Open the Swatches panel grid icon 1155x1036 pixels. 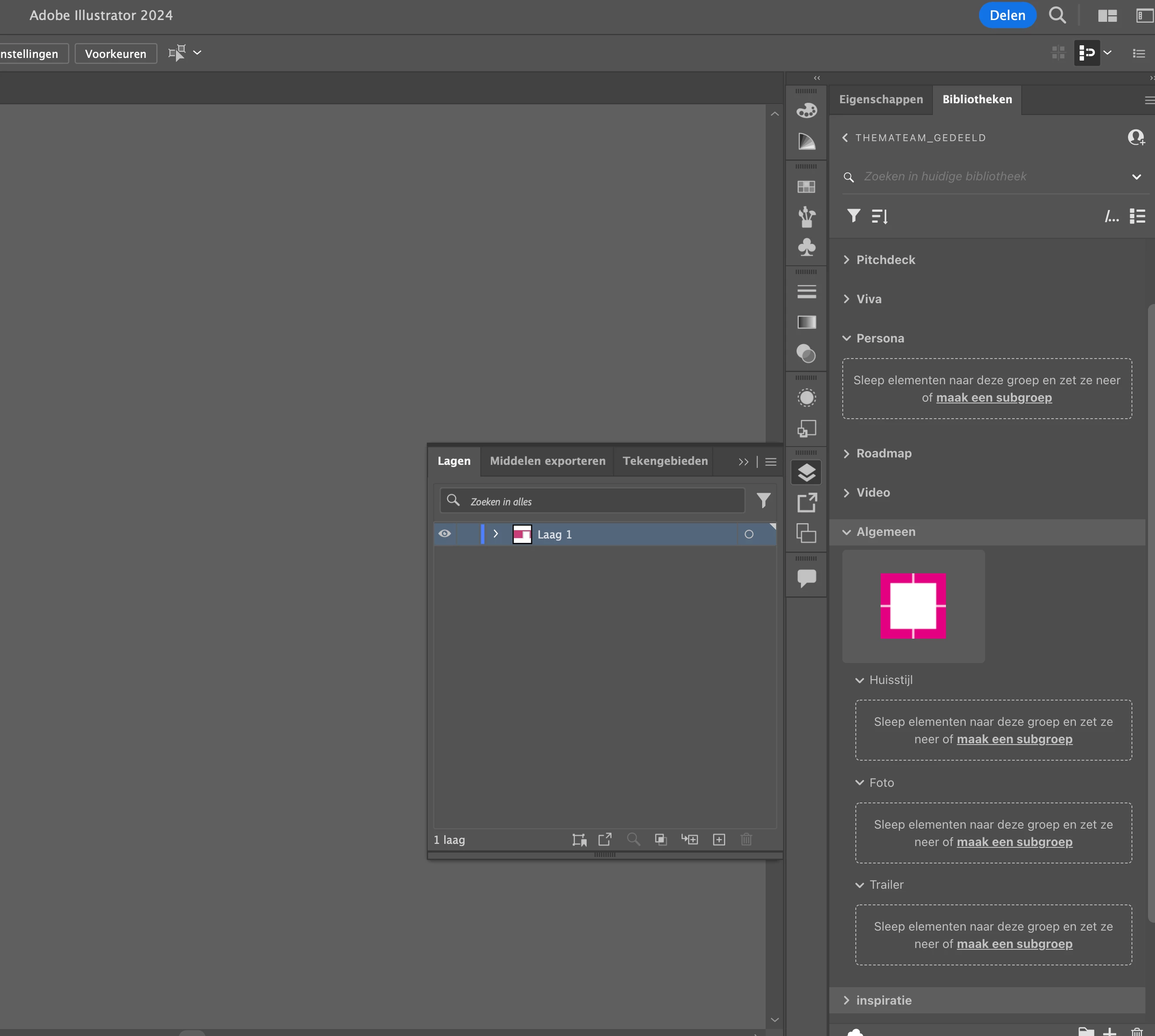[x=806, y=187]
